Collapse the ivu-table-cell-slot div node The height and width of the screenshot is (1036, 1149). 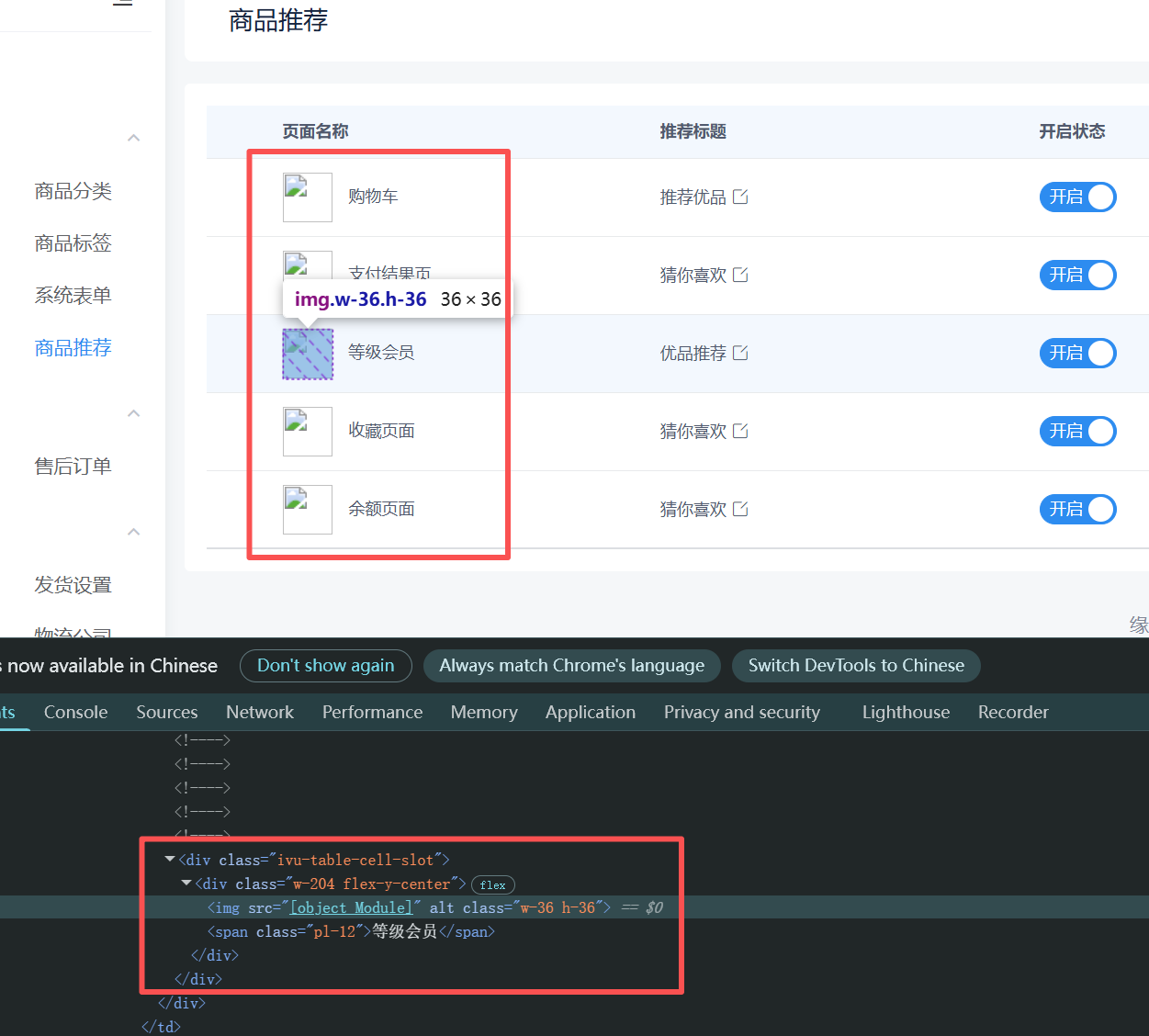[170, 860]
